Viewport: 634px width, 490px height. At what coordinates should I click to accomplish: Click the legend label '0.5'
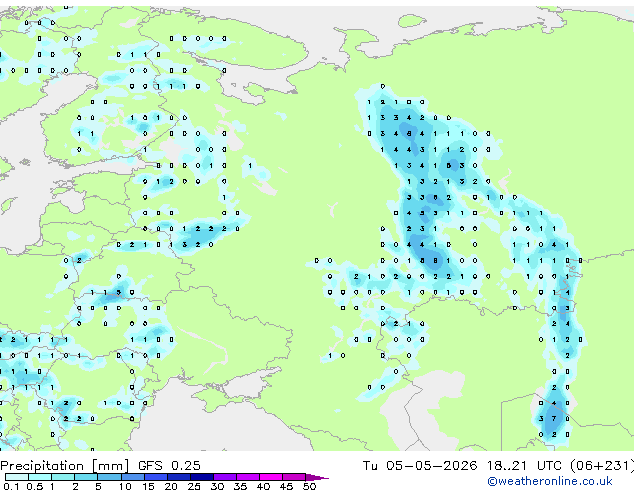35,486
